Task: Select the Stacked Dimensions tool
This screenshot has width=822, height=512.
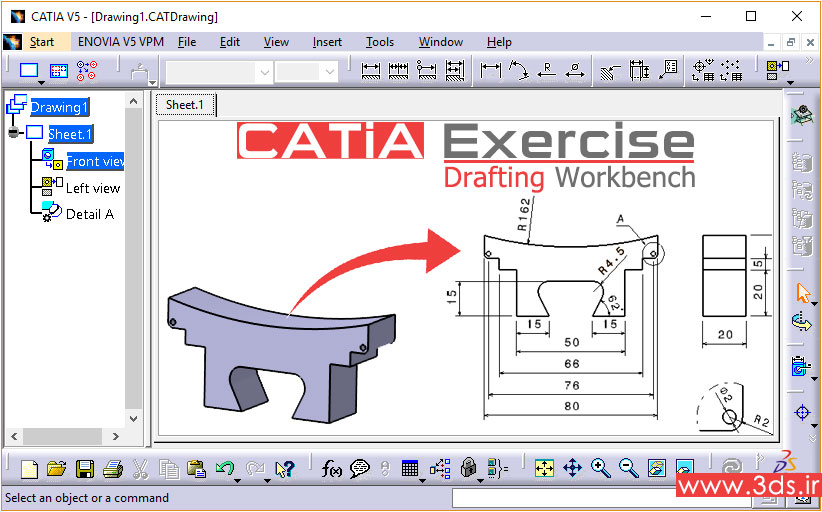Action: [455, 71]
